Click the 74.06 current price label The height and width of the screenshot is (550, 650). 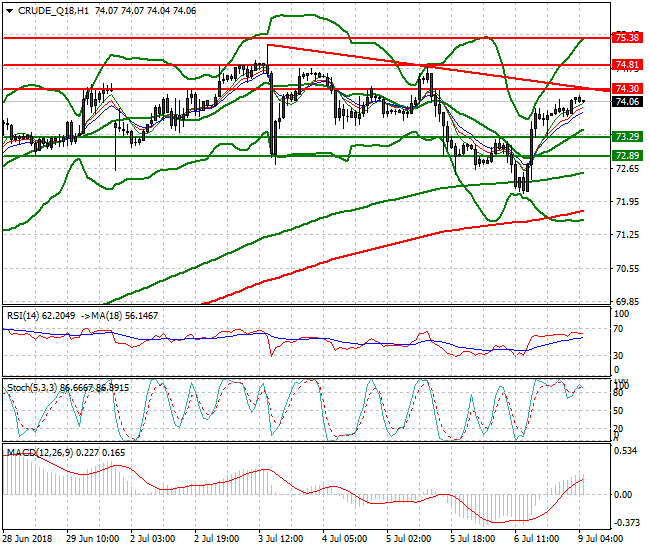(627, 102)
